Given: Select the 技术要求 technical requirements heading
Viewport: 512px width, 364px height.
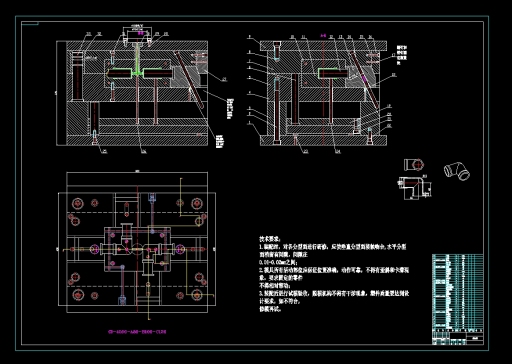Looking at the screenshot, I should coord(270,239).
